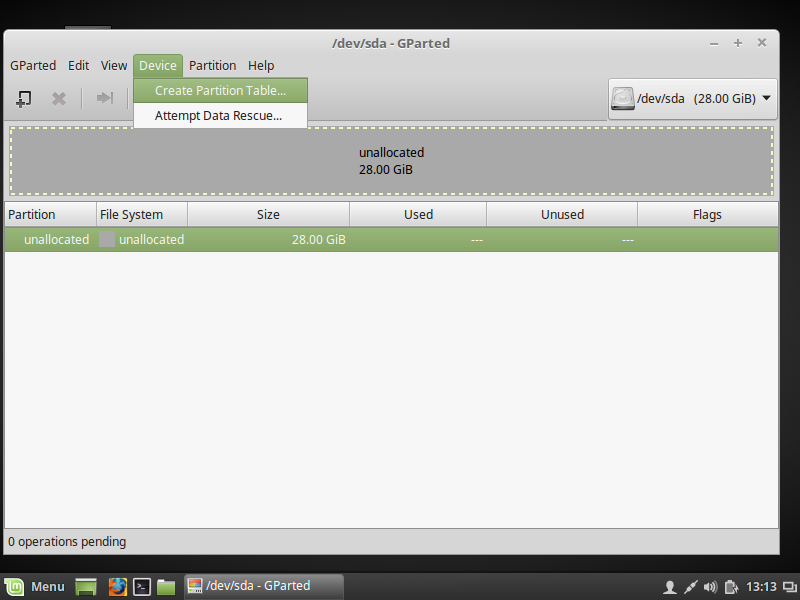Close the Device menu
800x600 pixels.
click(158, 66)
